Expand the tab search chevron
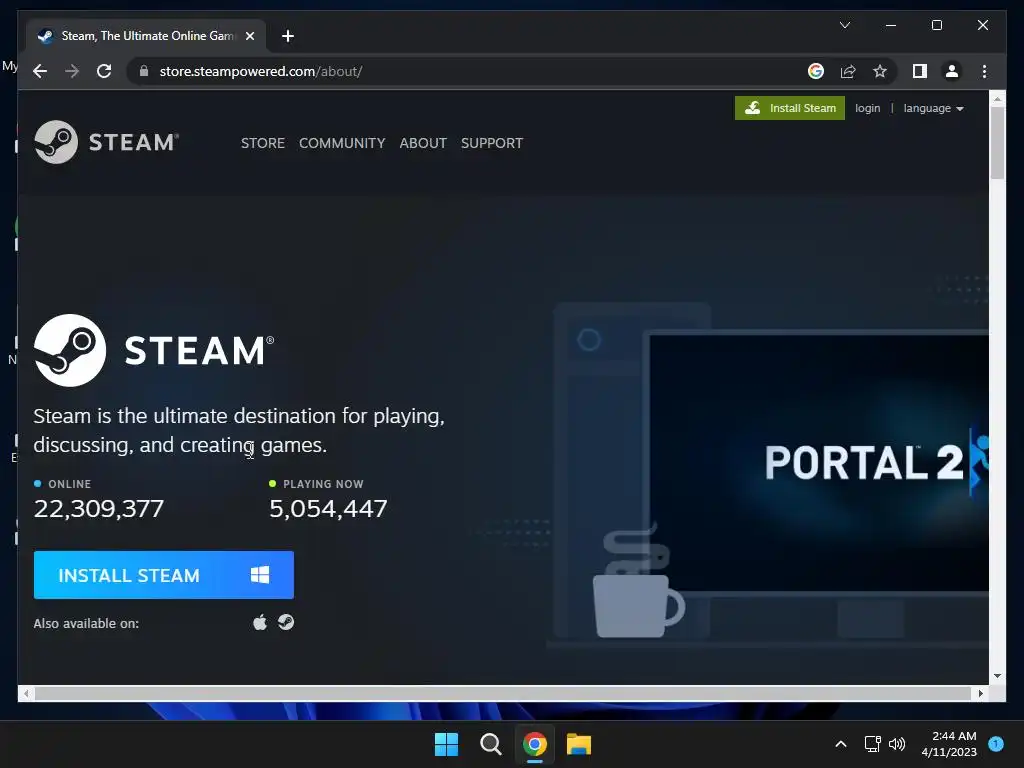Image resolution: width=1024 pixels, height=768 pixels. tap(844, 25)
